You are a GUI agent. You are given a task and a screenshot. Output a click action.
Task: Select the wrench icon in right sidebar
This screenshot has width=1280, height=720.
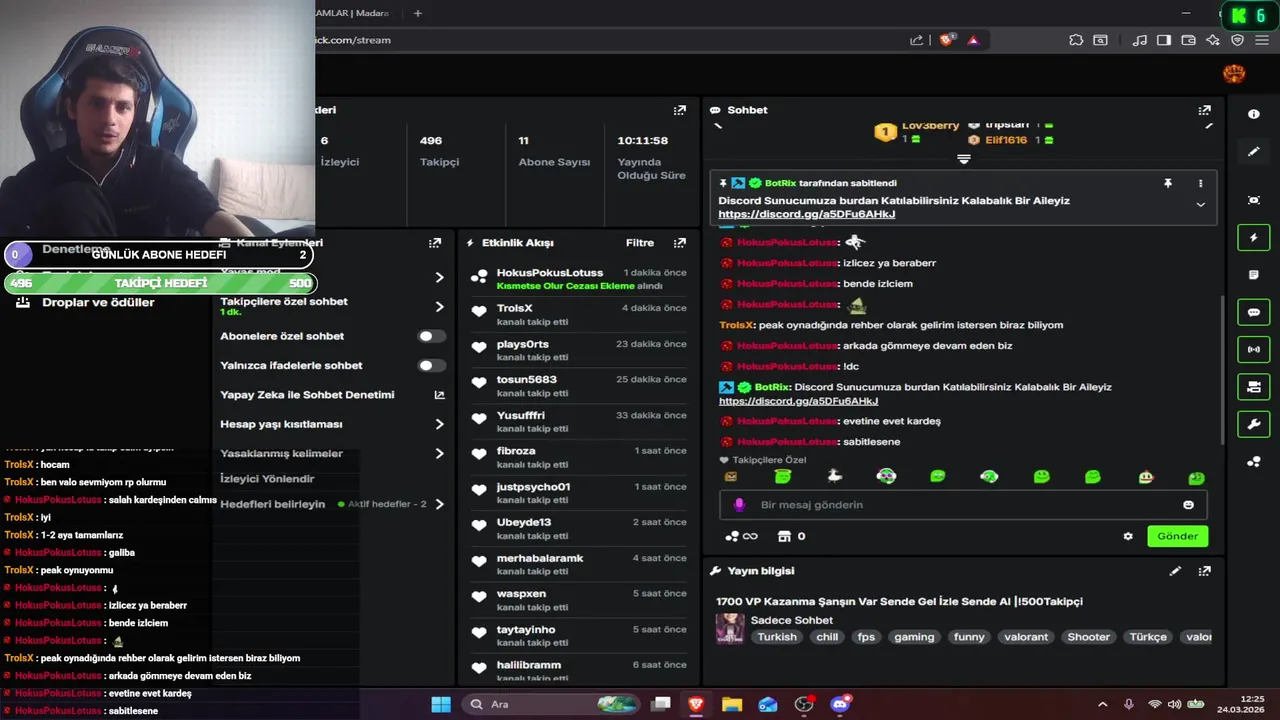tap(1254, 424)
